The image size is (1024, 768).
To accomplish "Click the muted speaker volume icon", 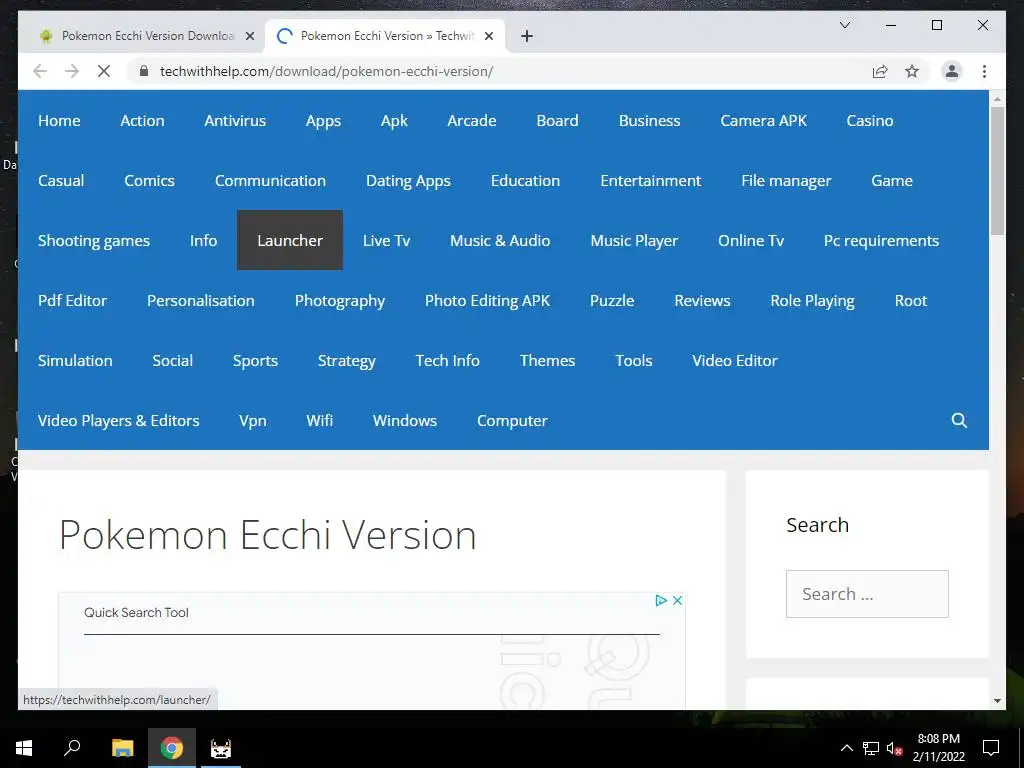I will click(x=894, y=748).
